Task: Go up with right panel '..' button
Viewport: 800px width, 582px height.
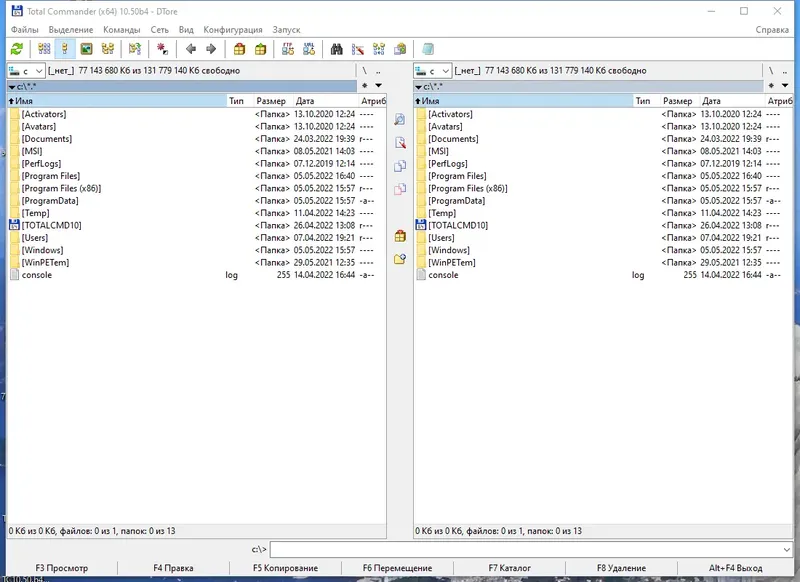Action: tap(785, 70)
